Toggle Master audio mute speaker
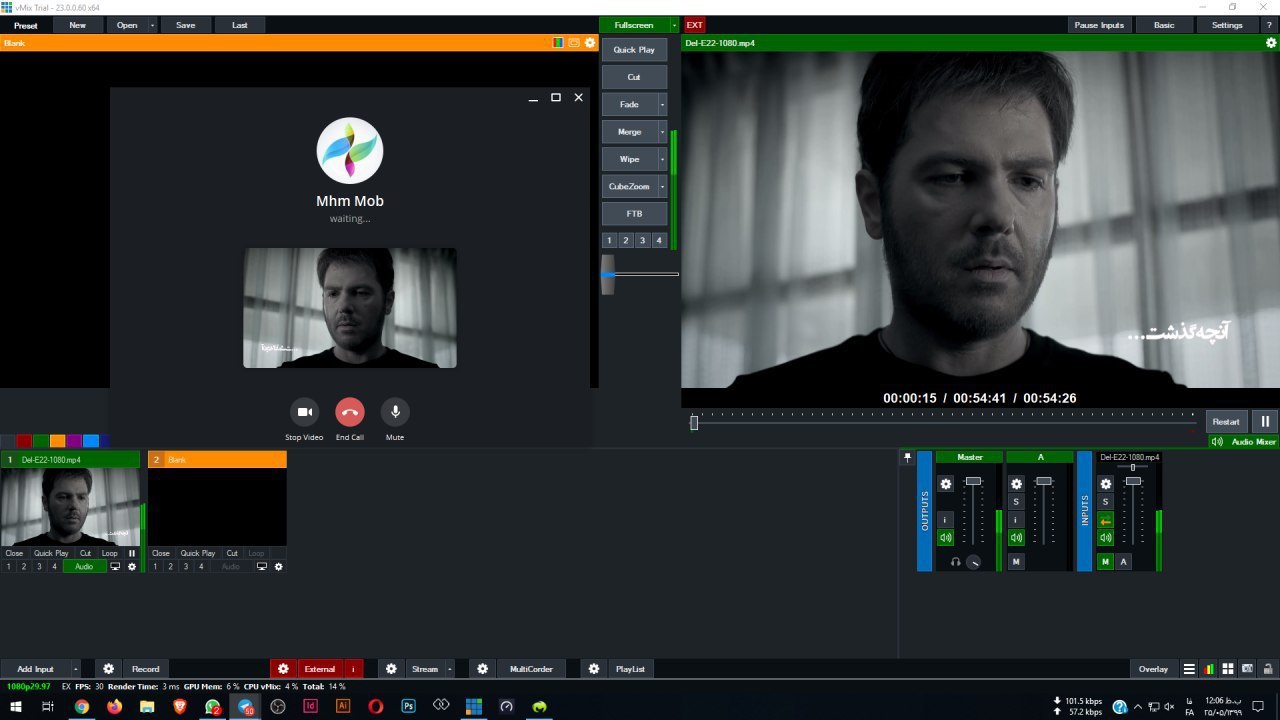 [x=945, y=538]
